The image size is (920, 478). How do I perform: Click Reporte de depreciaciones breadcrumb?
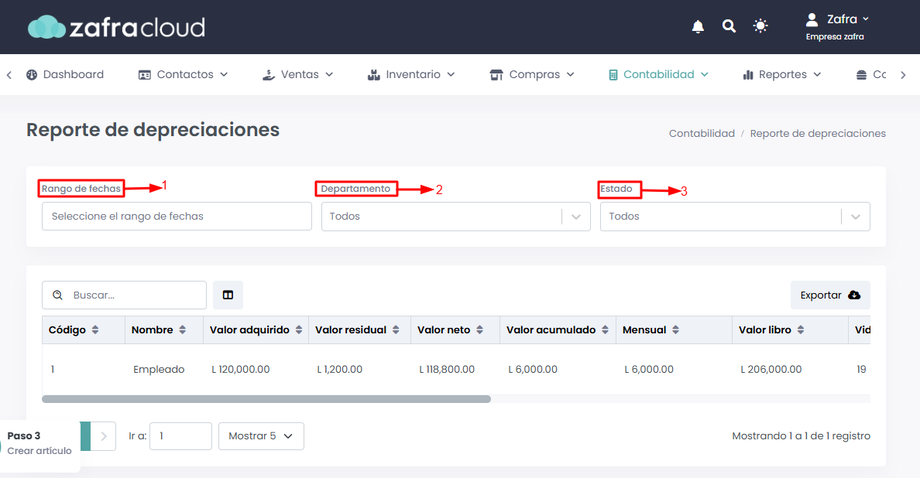(818, 133)
